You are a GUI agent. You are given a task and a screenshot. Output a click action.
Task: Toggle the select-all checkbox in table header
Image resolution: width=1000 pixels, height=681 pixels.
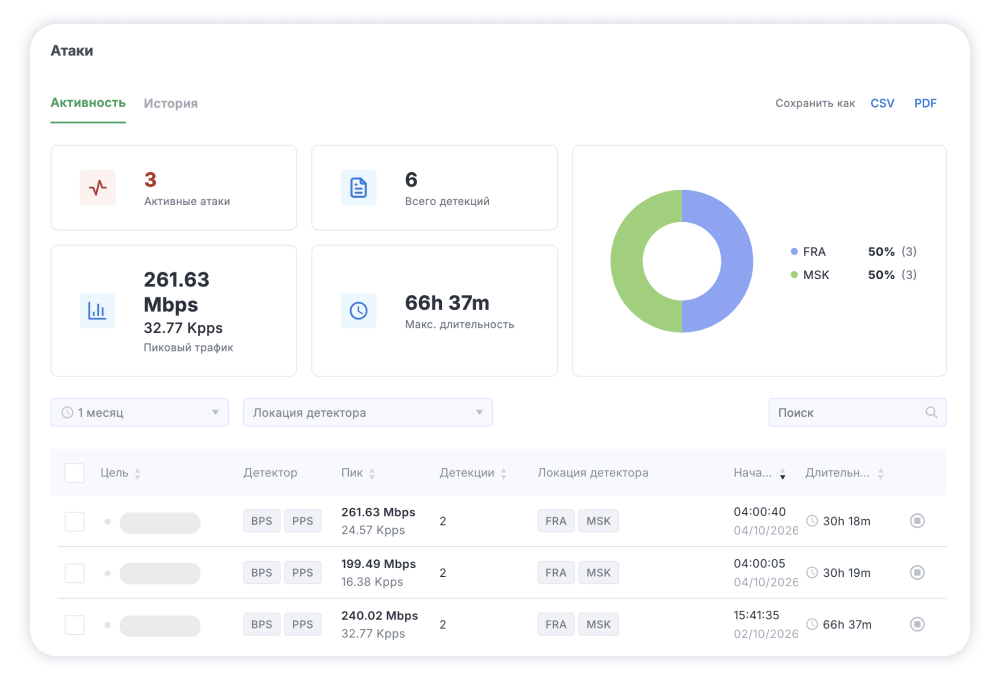tap(75, 473)
